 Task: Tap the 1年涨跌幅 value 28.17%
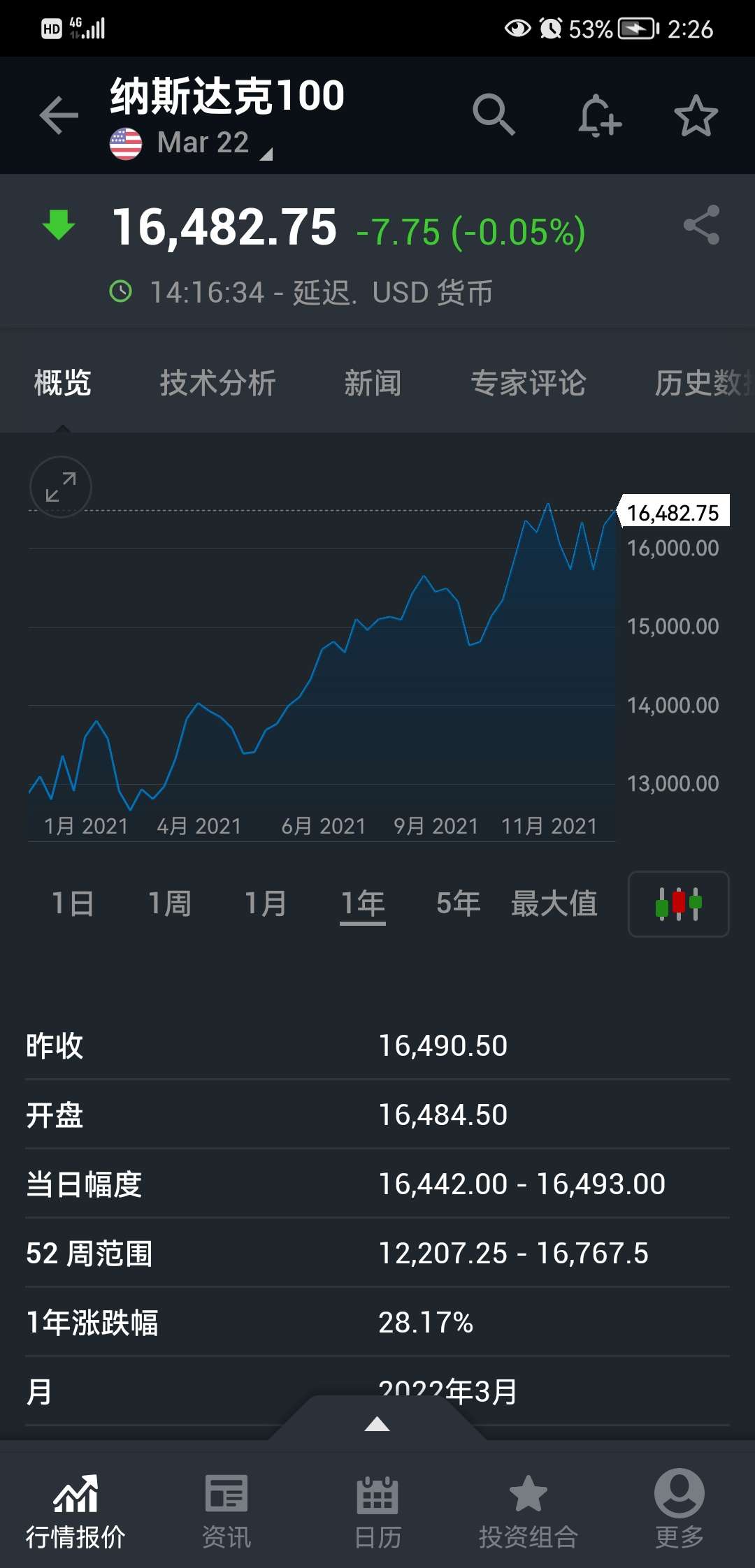point(426,1323)
